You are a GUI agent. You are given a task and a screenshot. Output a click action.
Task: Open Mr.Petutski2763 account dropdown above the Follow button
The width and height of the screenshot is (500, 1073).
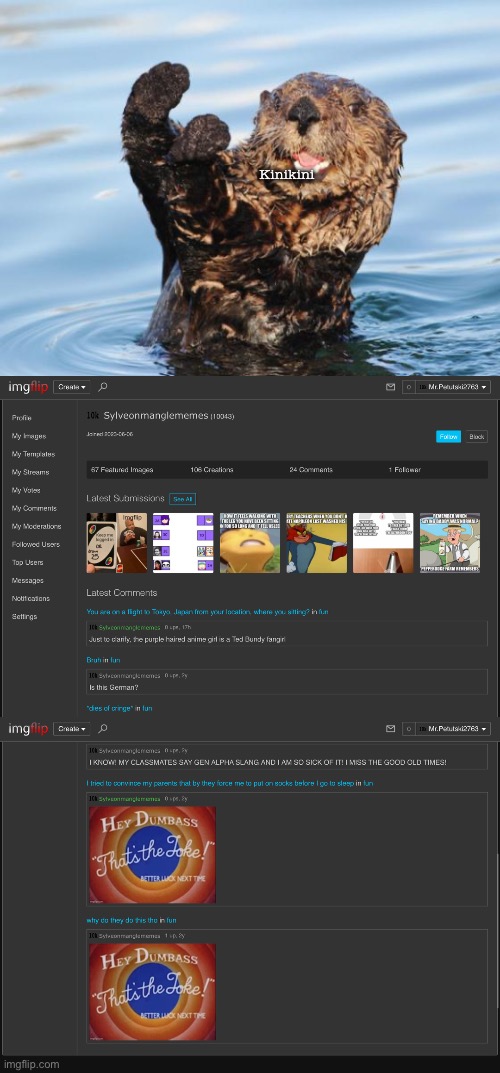[453, 387]
